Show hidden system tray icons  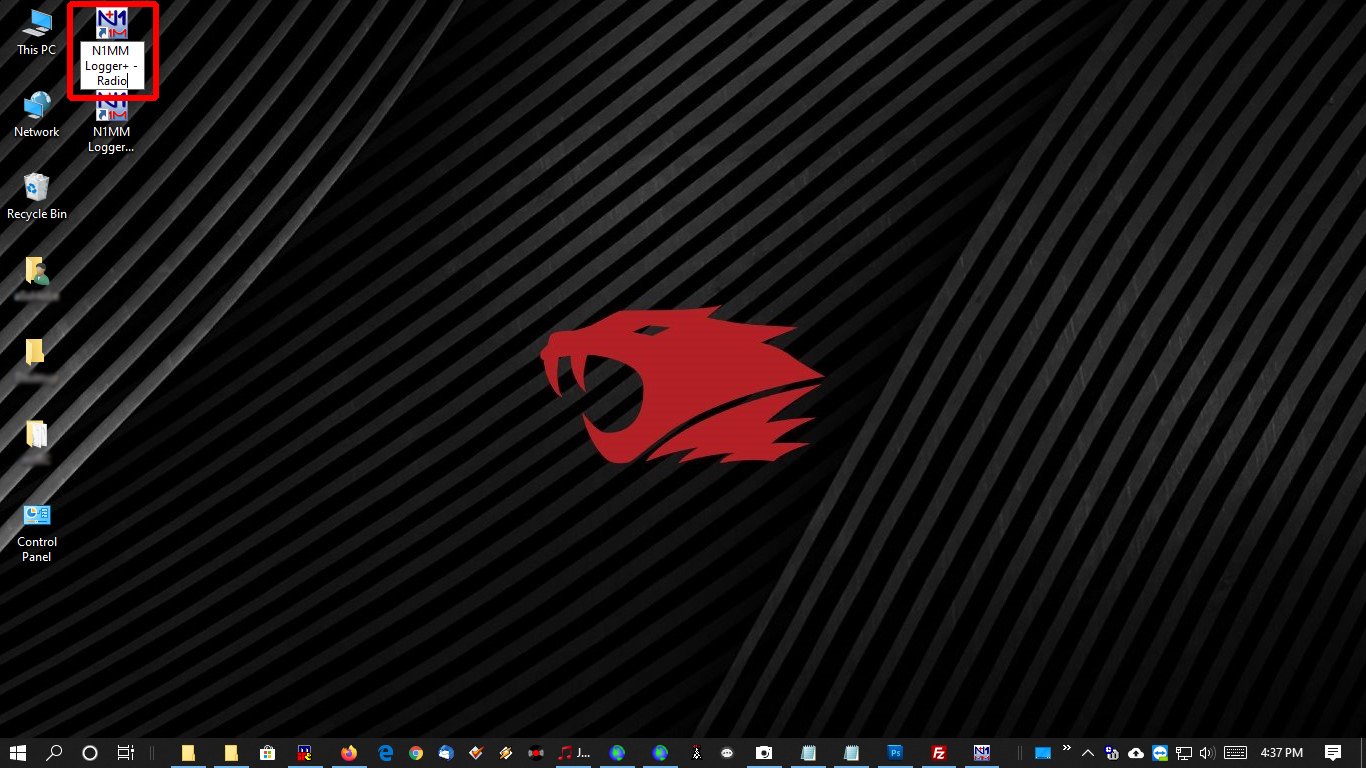click(x=1088, y=753)
